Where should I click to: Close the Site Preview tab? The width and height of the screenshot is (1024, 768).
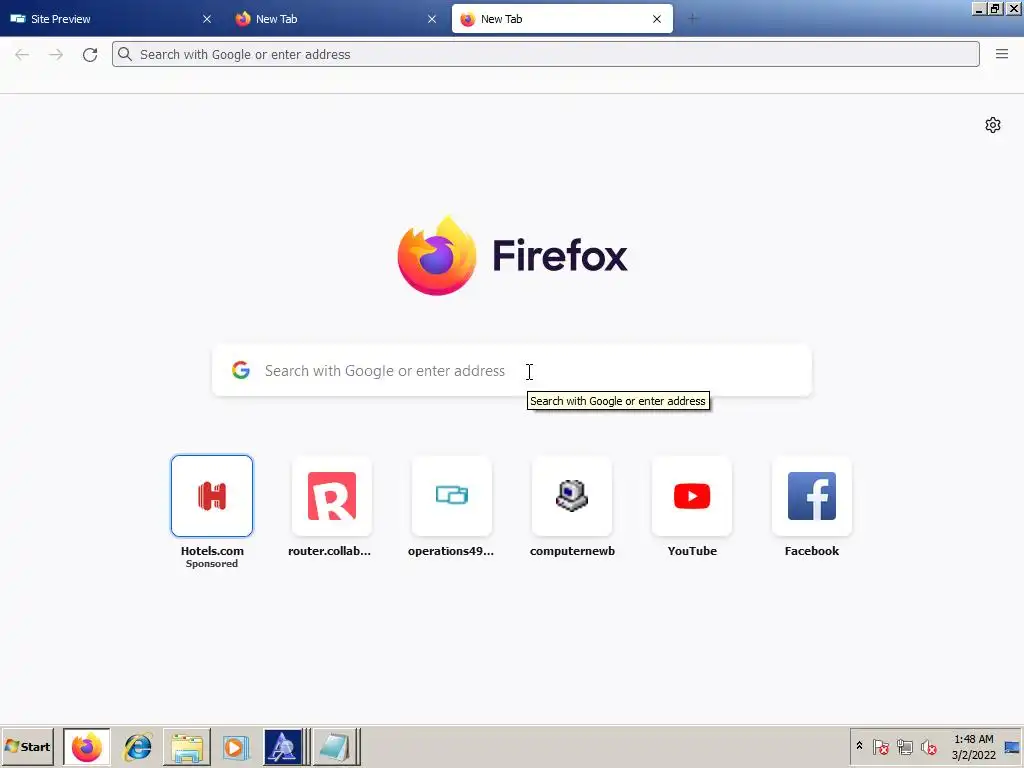[207, 19]
